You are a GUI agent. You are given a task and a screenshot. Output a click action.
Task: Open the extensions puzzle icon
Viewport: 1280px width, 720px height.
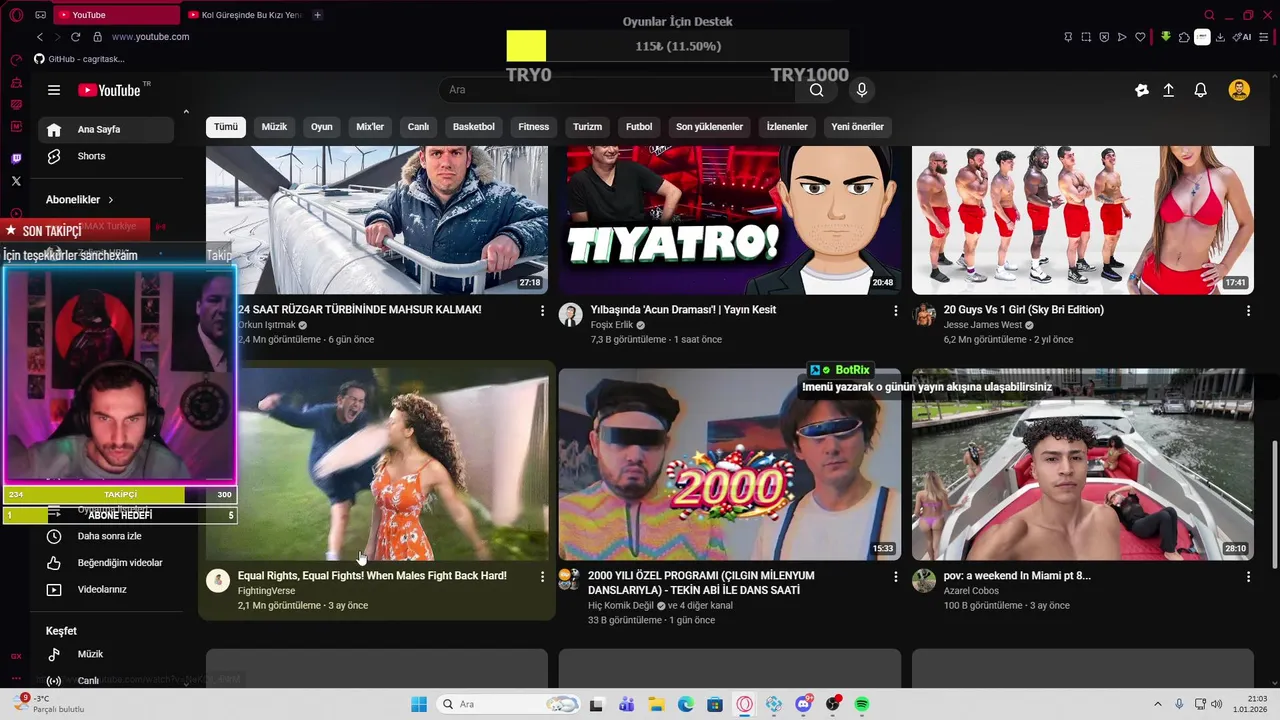pos(1184,37)
